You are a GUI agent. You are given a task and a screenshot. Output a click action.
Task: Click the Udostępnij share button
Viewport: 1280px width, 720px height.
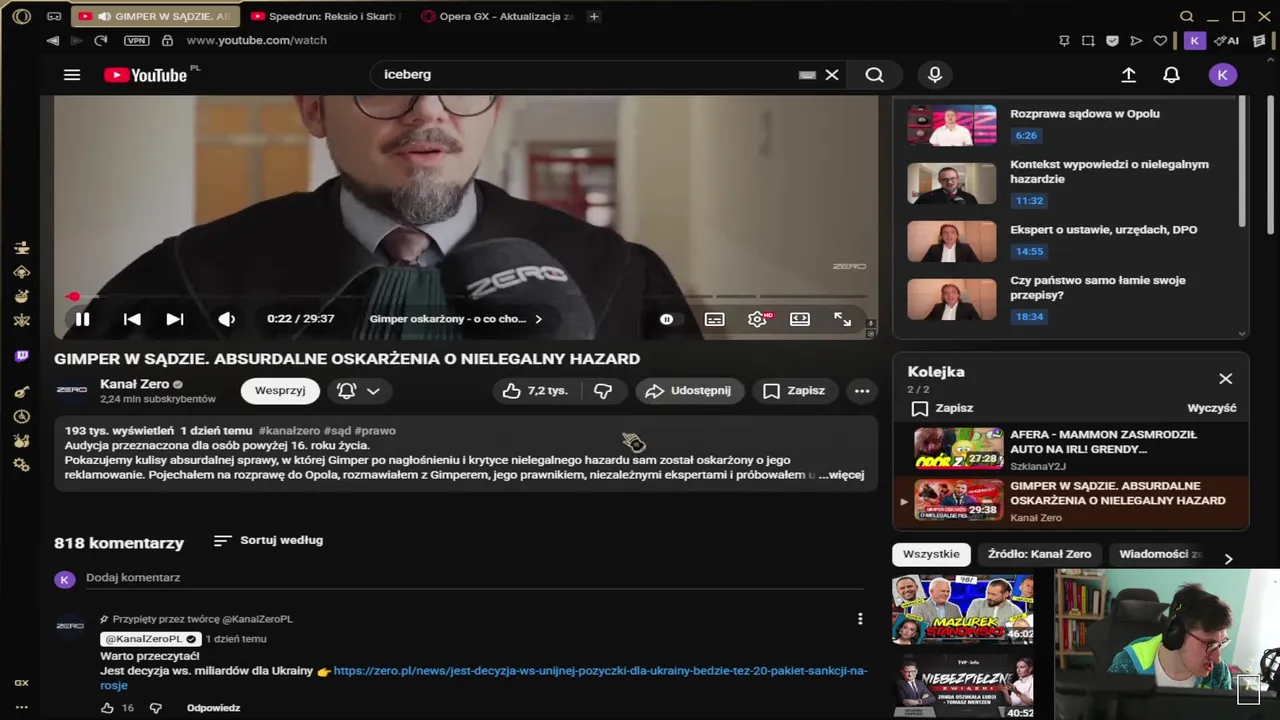point(689,391)
